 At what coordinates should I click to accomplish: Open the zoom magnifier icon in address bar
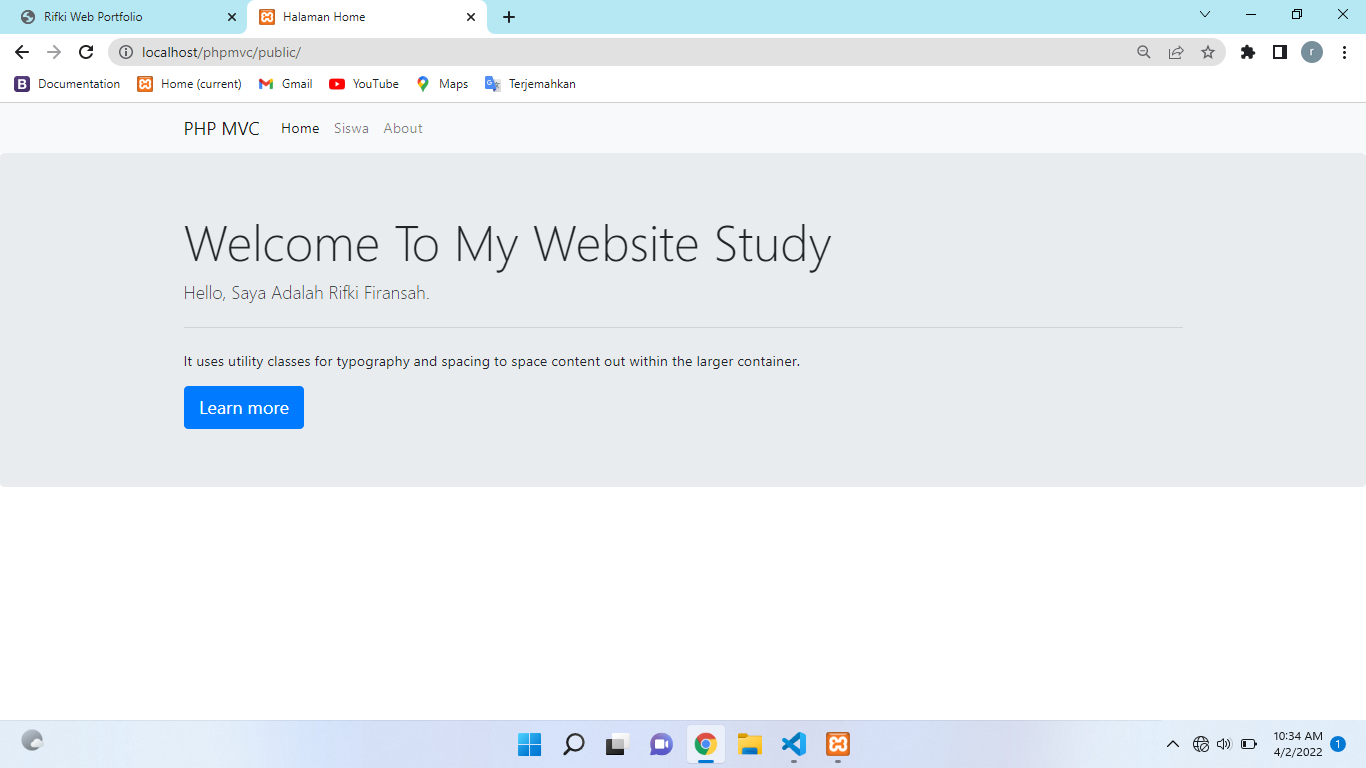1144,52
